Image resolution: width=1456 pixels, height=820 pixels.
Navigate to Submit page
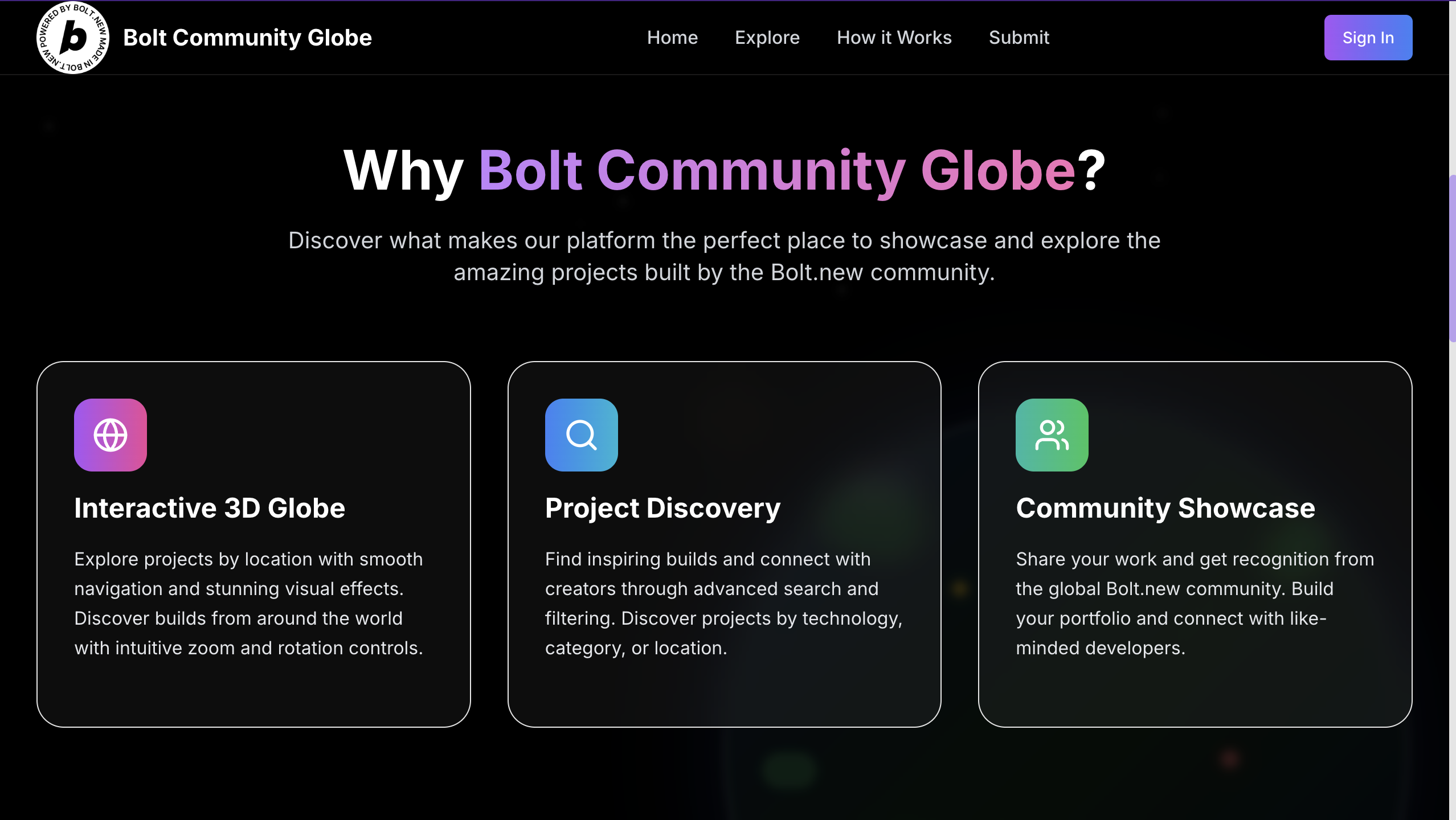click(x=1019, y=38)
